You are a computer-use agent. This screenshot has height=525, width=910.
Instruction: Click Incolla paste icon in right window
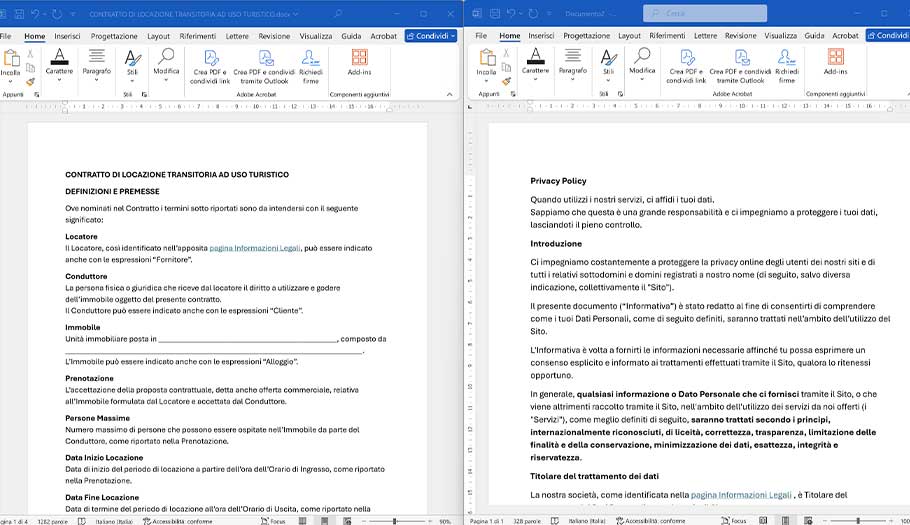(486, 57)
